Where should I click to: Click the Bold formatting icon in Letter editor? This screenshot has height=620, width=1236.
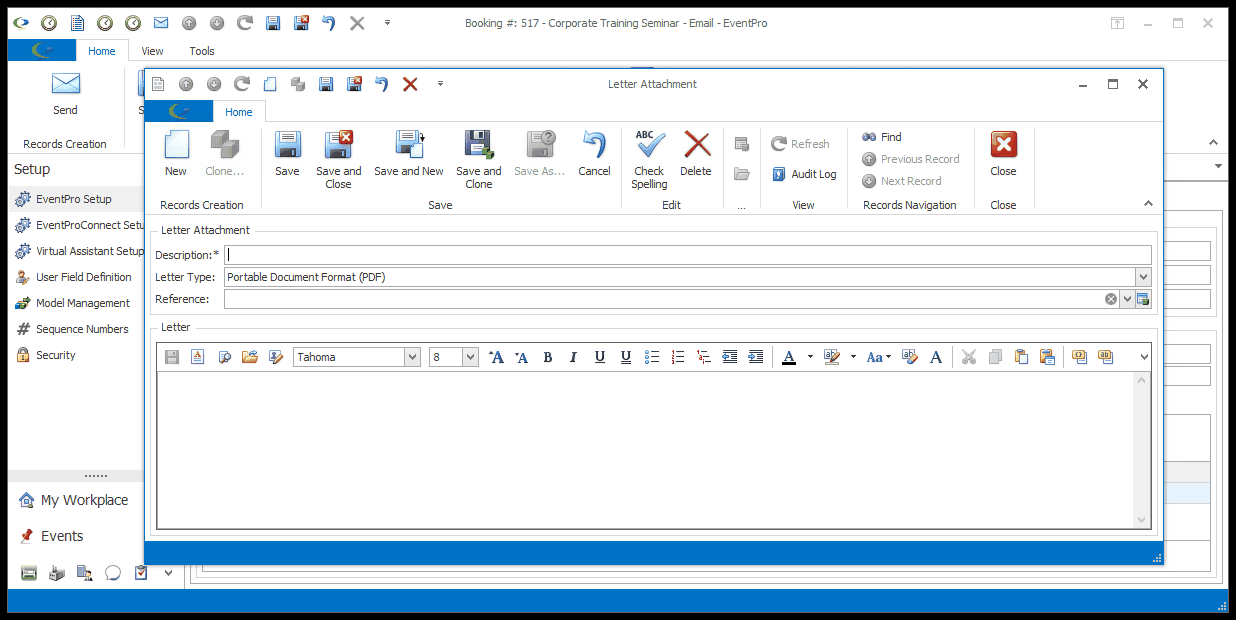point(548,357)
